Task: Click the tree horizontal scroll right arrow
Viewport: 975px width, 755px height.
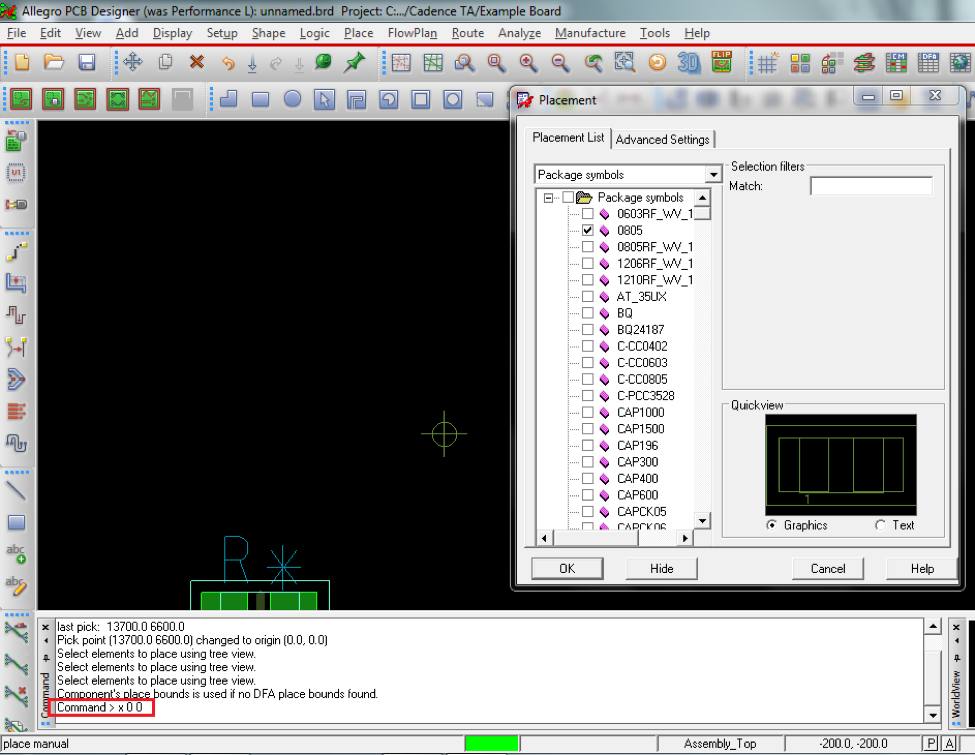Action: click(685, 538)
